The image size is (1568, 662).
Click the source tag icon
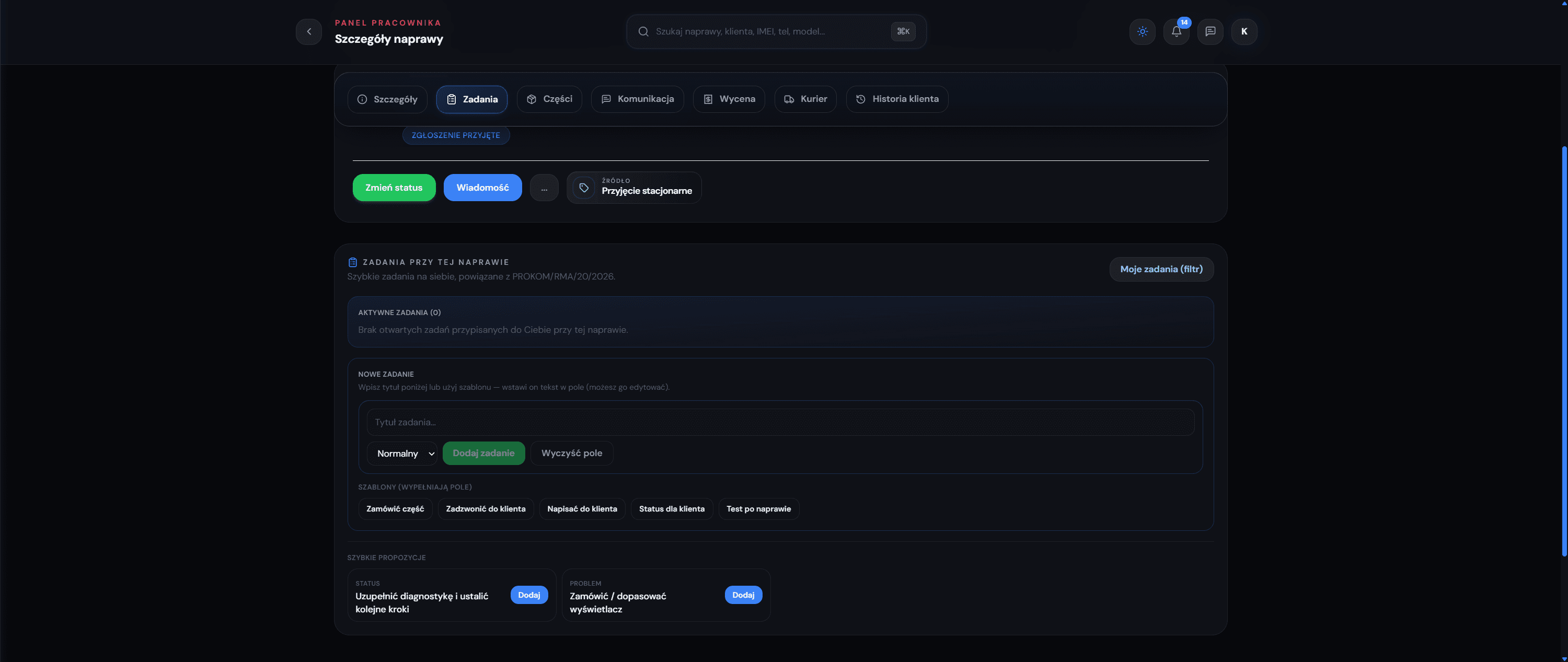pos(584,188)
